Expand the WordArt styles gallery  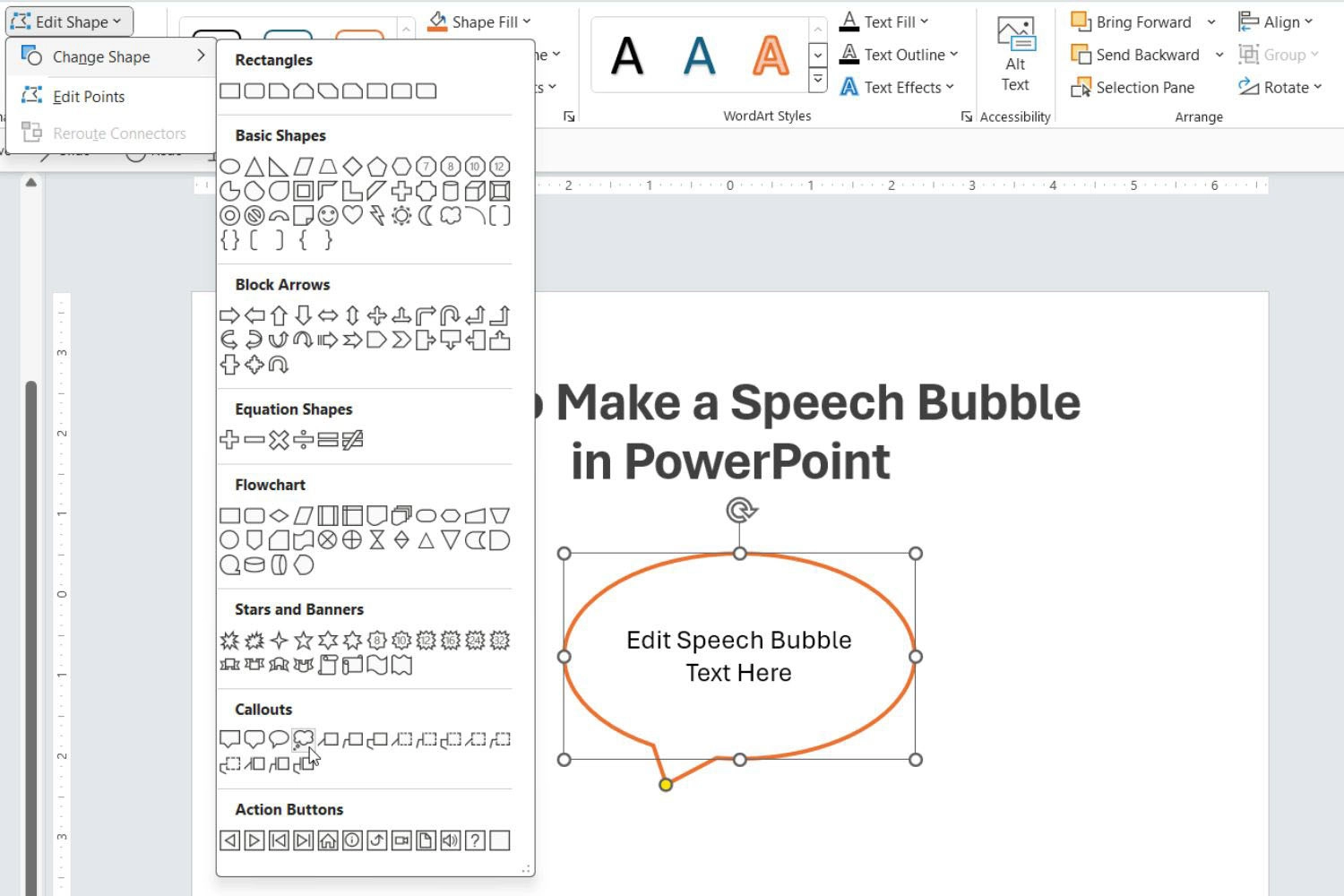(818, 82)
